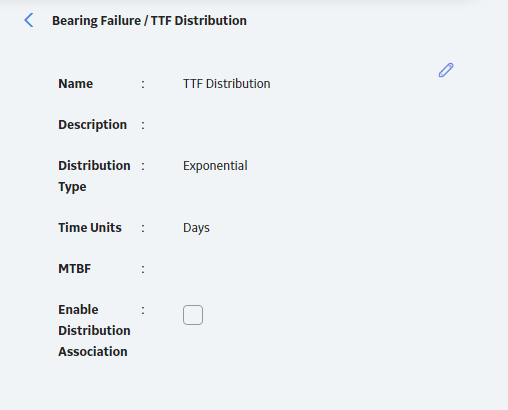Click the Distribution Type label
The width and height of the screenshot is (508, 410).
click(x=94, y=176)
